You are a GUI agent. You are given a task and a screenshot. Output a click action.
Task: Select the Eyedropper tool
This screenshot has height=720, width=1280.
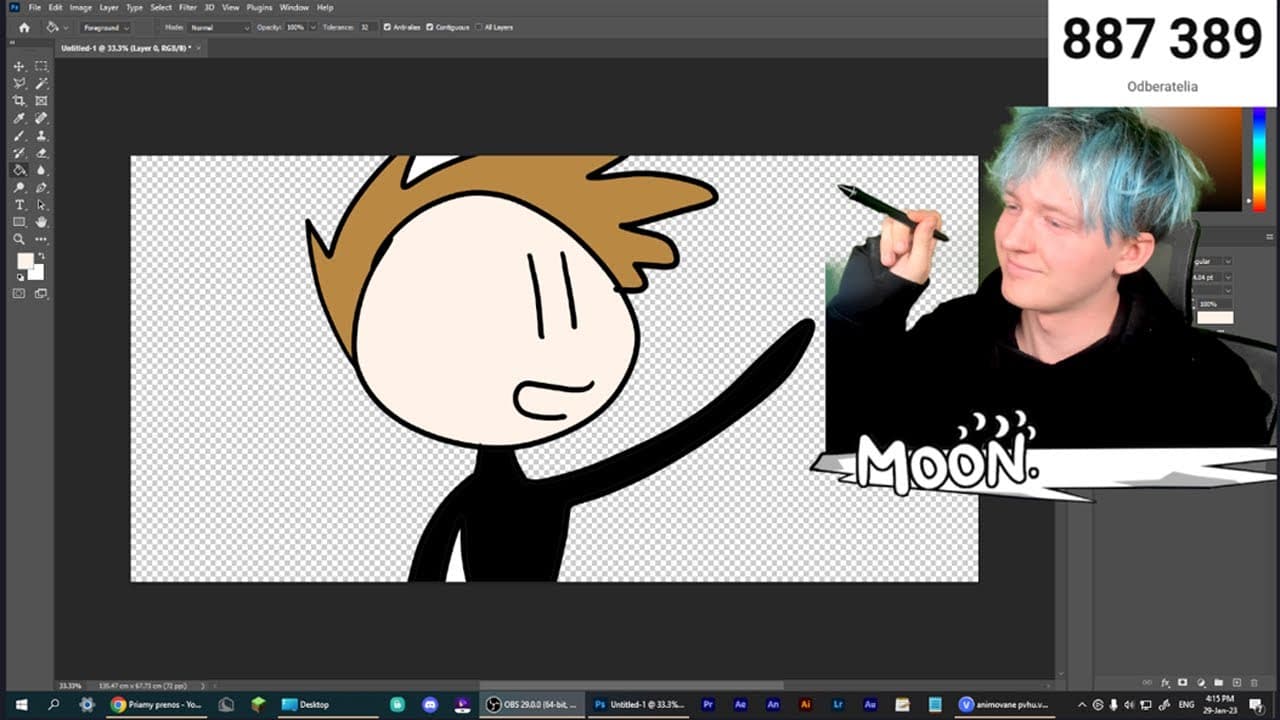pyautogui.click(x=19, y=118)
